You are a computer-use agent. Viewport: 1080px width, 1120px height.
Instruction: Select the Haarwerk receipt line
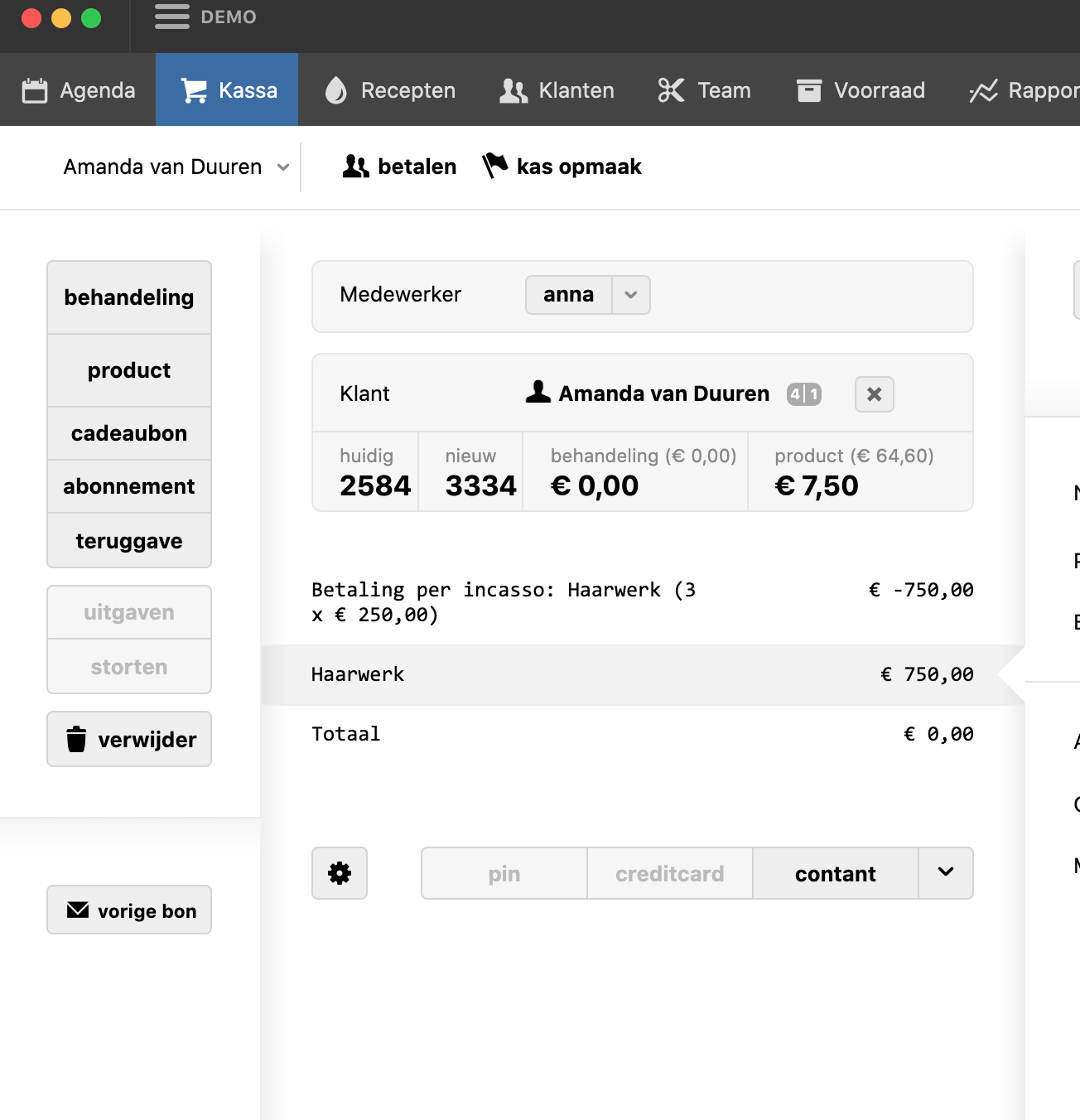[642, 674]
